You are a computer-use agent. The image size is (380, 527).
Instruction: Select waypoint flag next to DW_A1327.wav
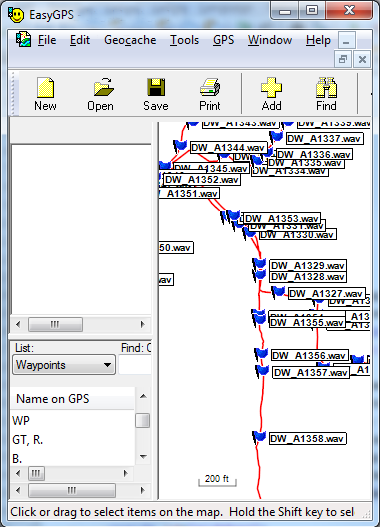tap(278, 292)
